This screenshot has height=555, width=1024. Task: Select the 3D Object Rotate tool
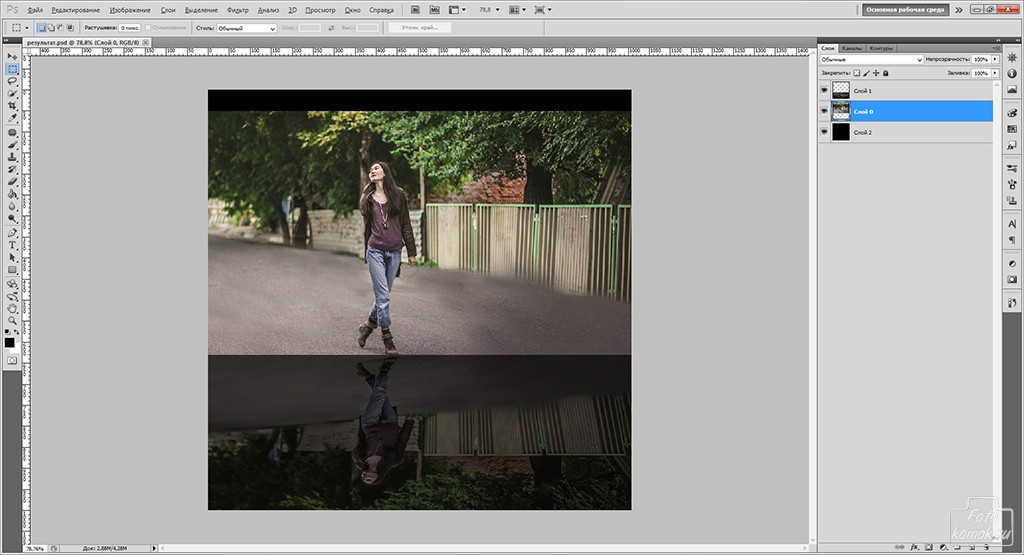12,285
